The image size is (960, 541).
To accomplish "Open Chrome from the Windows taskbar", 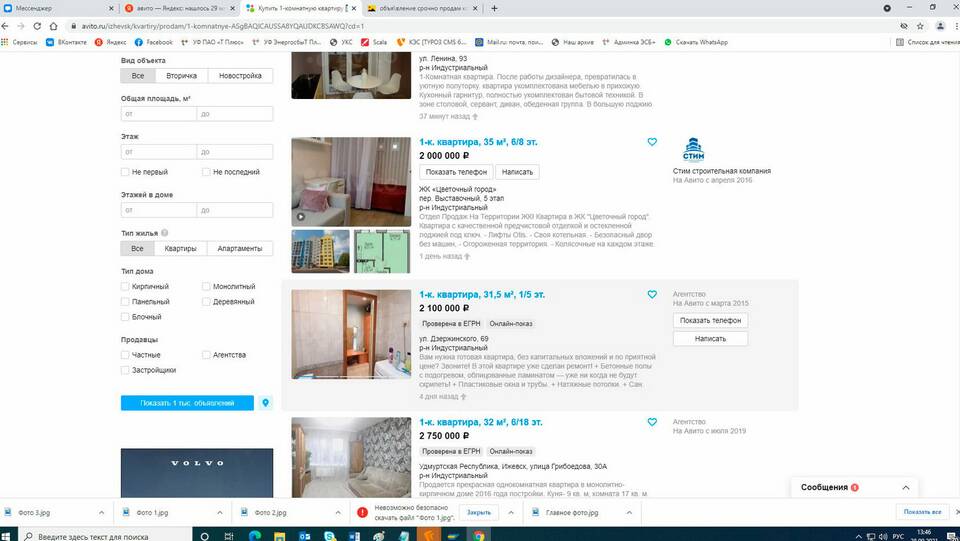I will (x=479, y=535).
